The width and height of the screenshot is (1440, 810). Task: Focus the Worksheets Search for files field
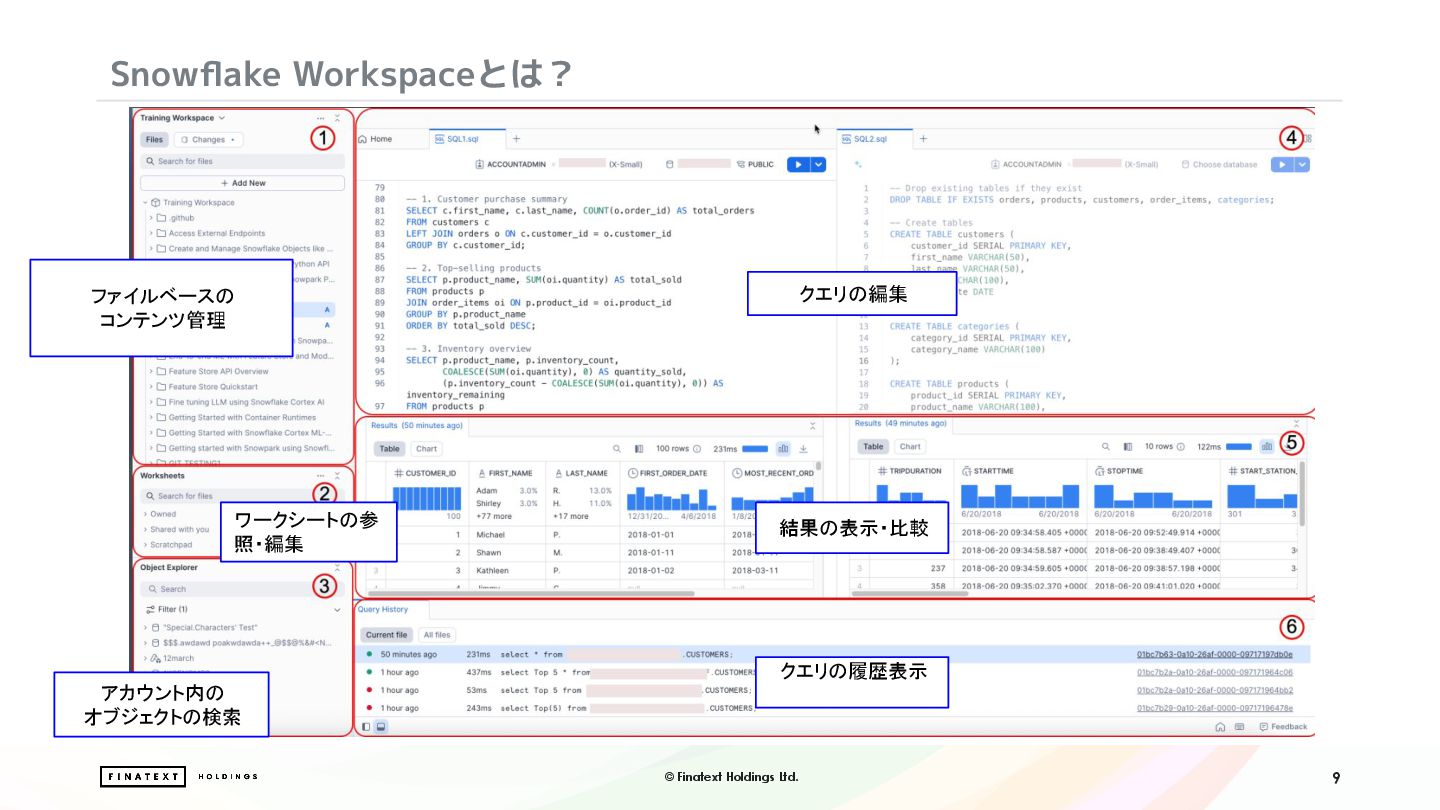(243, 496)
